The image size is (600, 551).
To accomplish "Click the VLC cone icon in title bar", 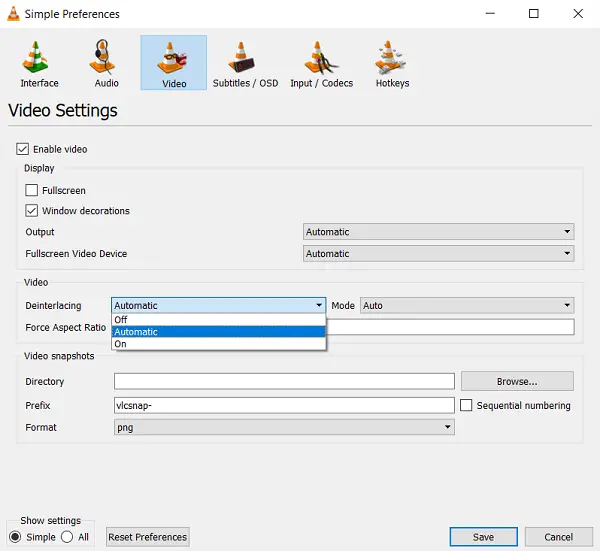I will coord(13,14).
